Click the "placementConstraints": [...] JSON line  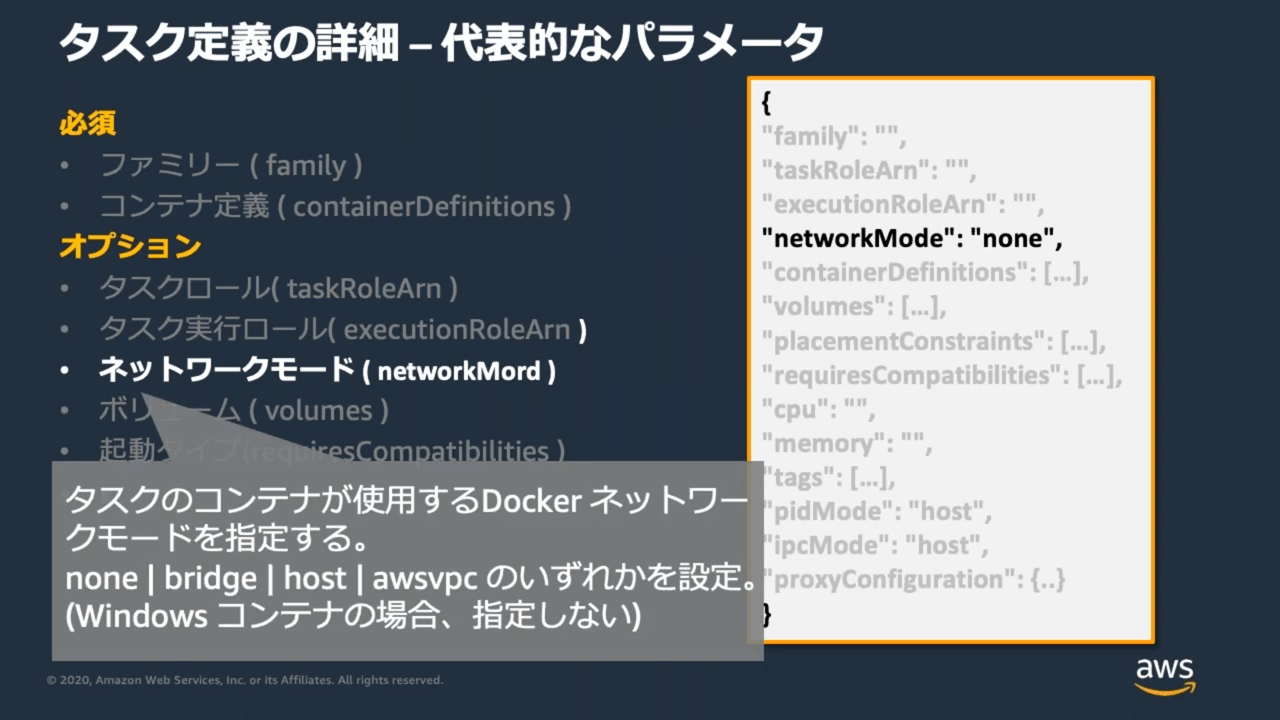pos(934,341)
